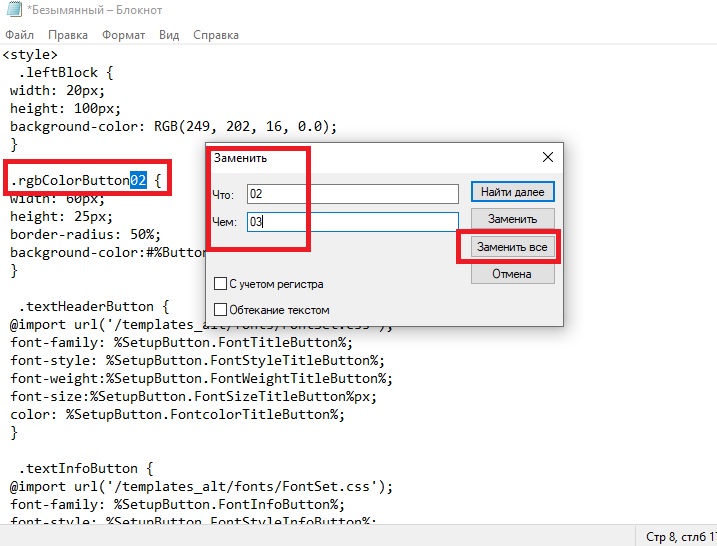Screen dimensions: 717x546
Task: Click the font-style FontStyleTitleButton line
Action: (198, 361)
